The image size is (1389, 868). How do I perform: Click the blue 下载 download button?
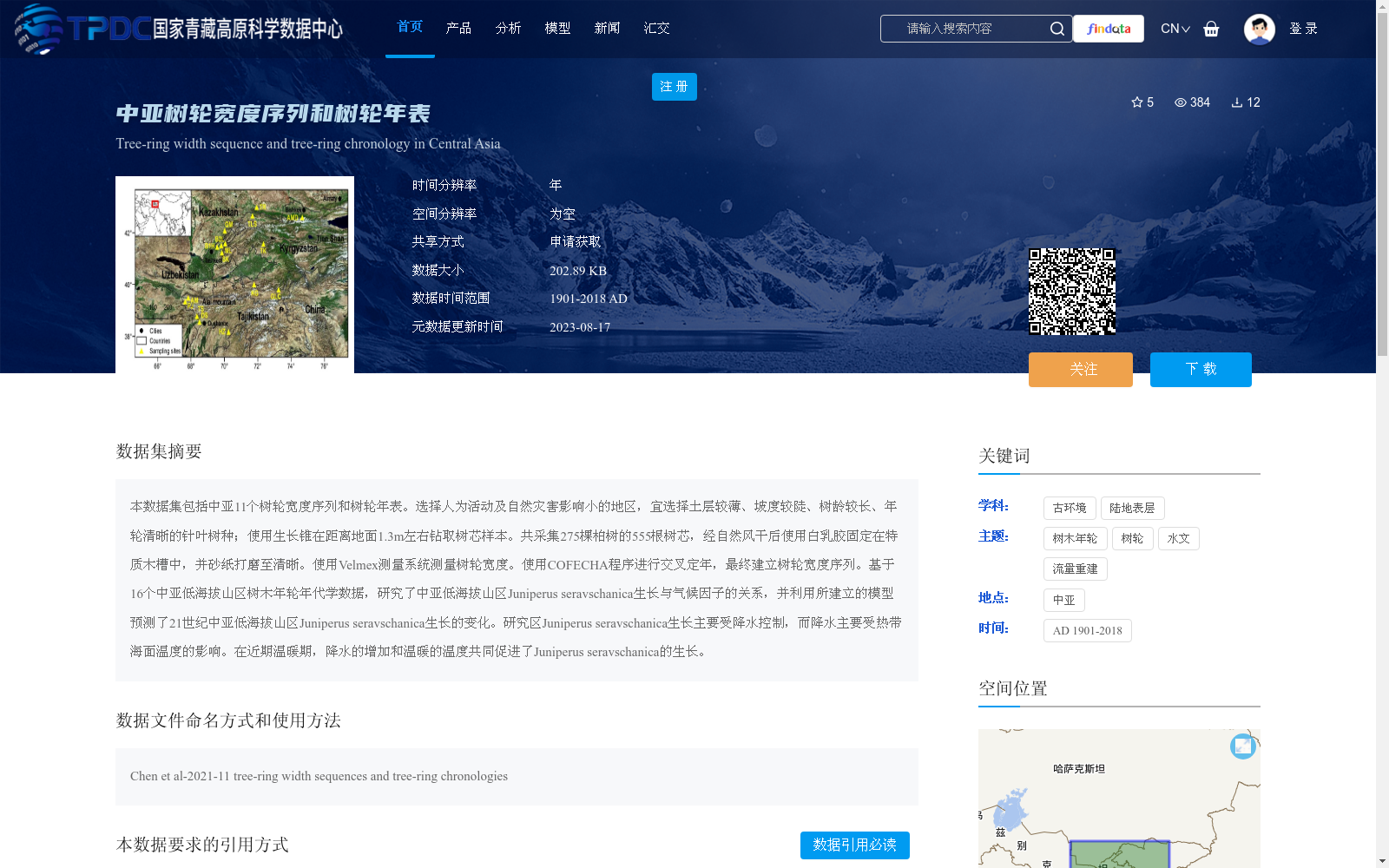point(1201,370)
